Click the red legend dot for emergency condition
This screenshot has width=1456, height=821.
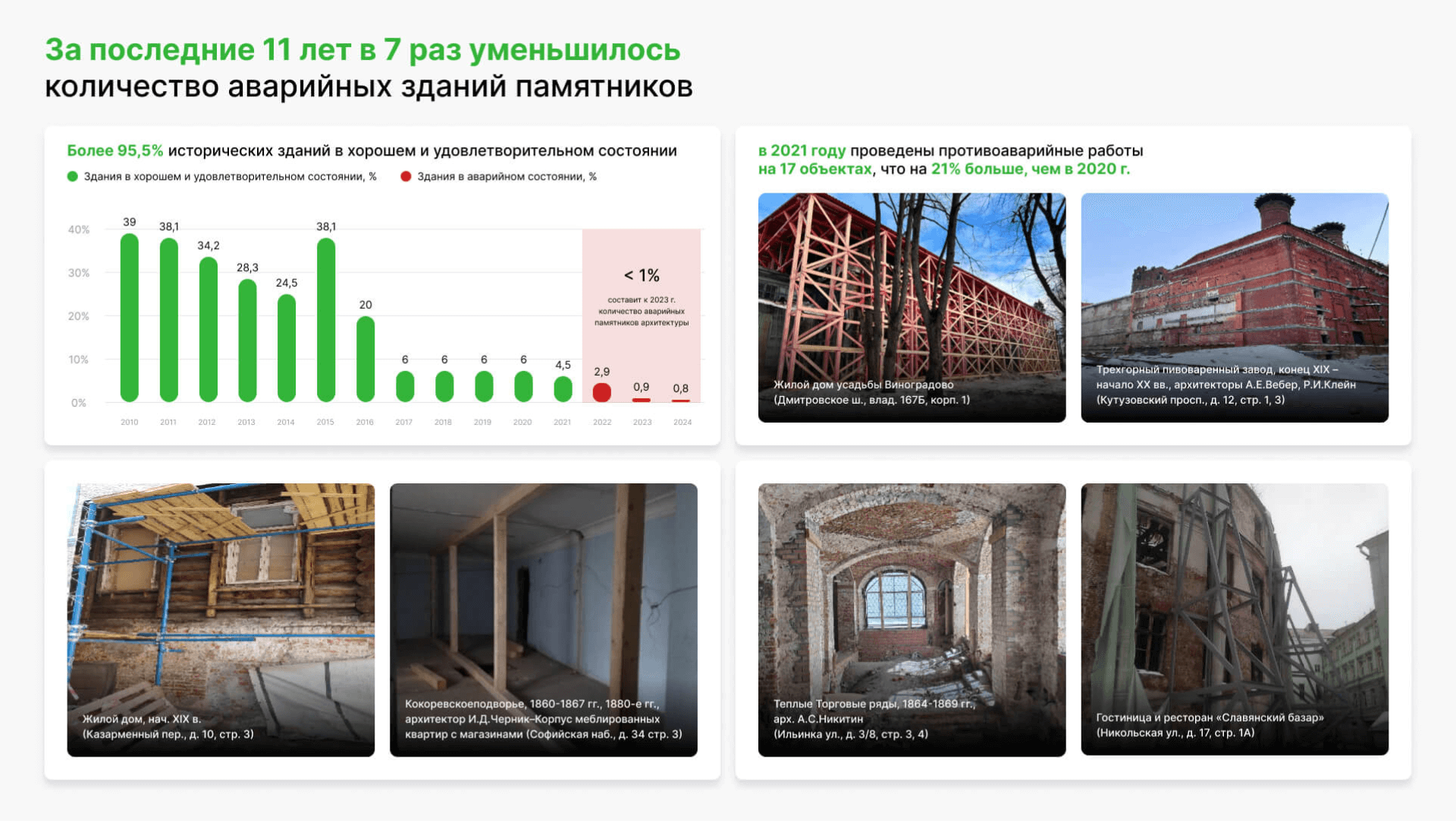pos(406,177)
